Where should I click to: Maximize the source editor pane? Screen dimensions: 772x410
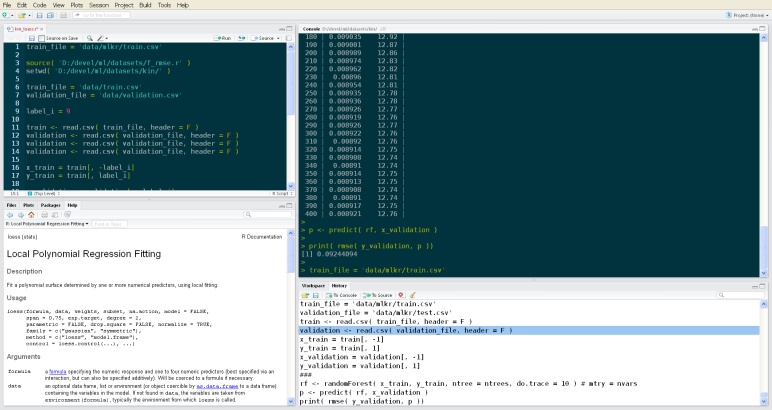[290, 29]
